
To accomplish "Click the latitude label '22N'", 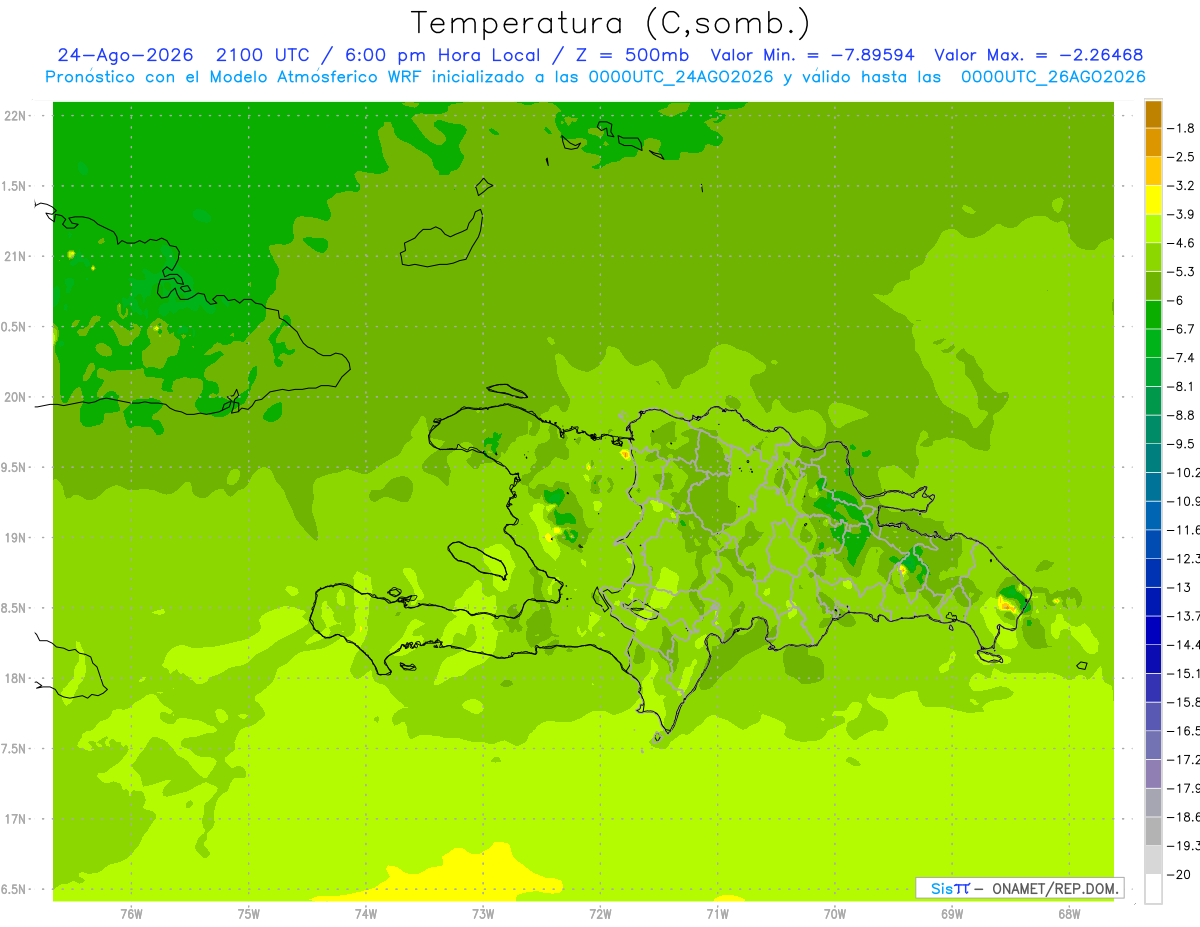I will point(16,115).
